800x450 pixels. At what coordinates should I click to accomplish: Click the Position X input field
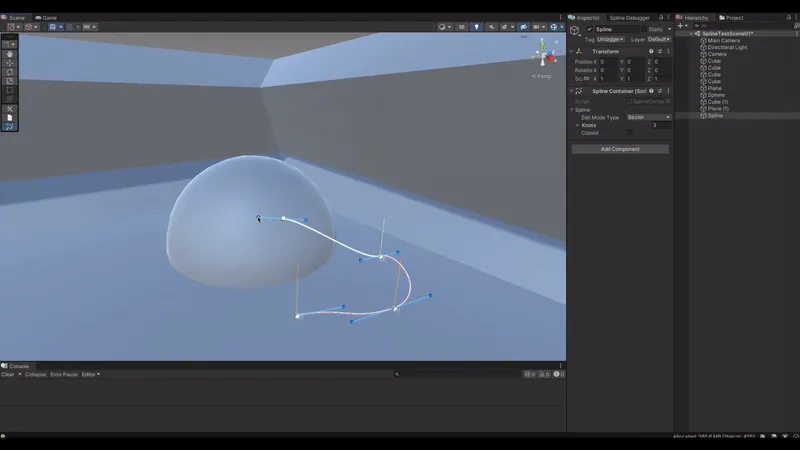(x=608, y=62)
